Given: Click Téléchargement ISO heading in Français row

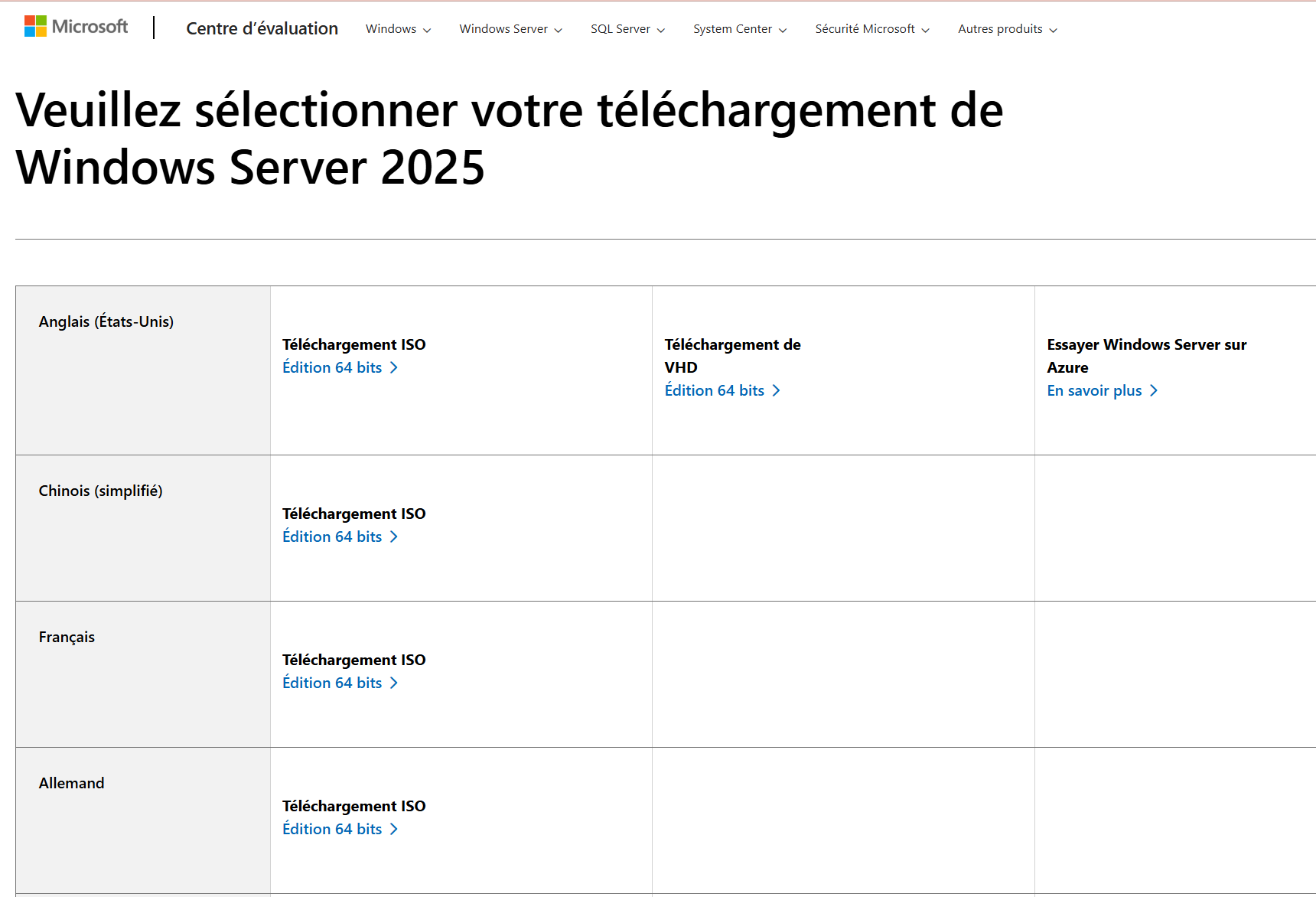Looking at the screenshot, I should tap(354, 660).
